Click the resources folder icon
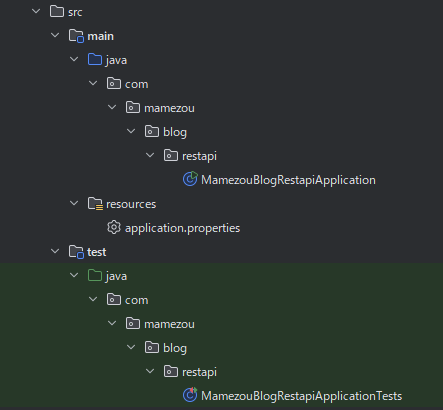Viewport: 443px width, 410px height. (x=95, y=203)
